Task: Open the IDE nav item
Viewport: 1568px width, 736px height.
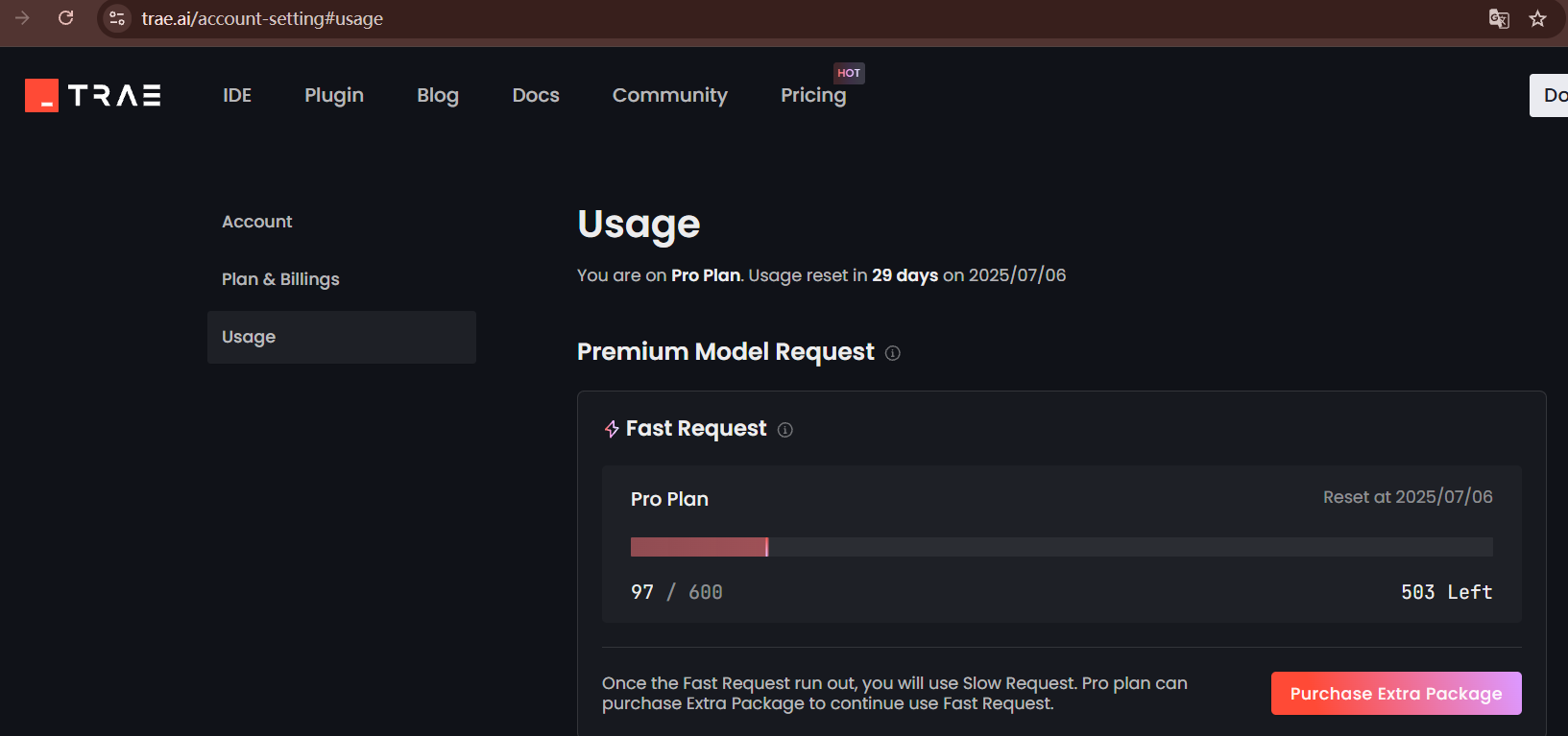Action: [237, 95]
